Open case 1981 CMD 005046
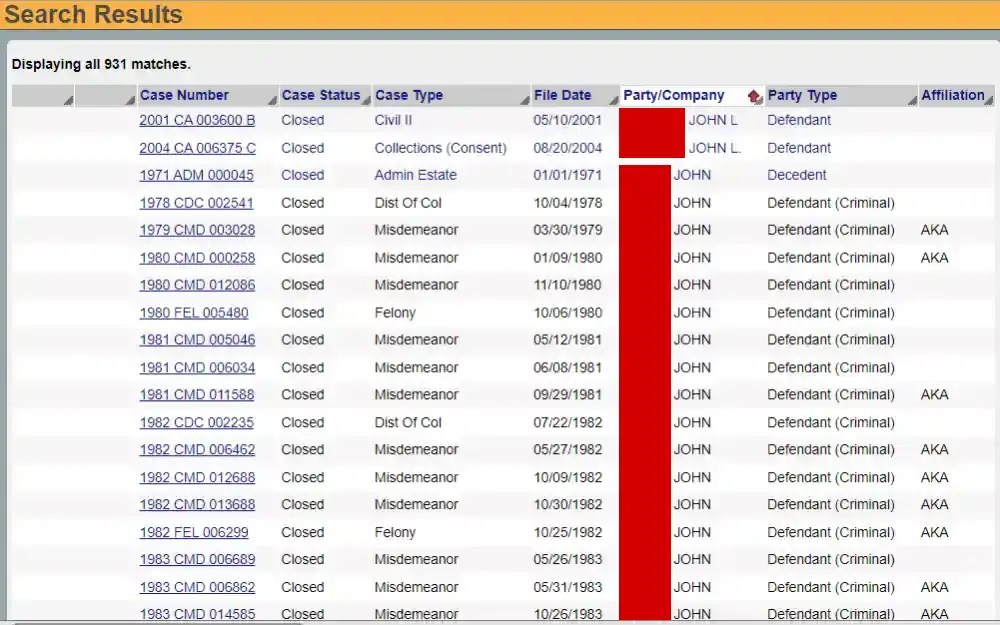The image size is (1000, 625). pyautogui.click(x=197, y=339)
